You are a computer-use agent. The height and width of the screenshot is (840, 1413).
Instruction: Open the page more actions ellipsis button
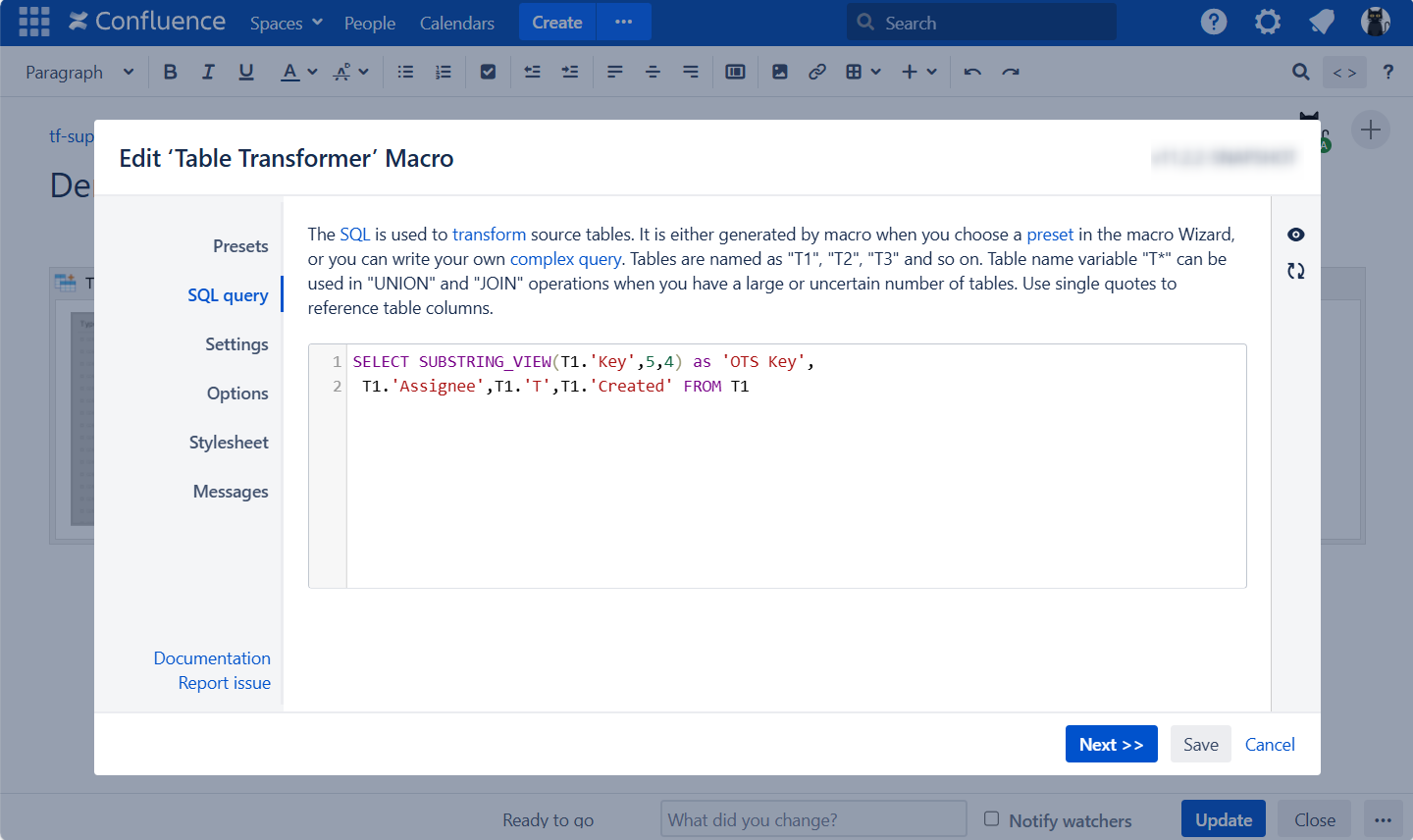coord(1384,819)
